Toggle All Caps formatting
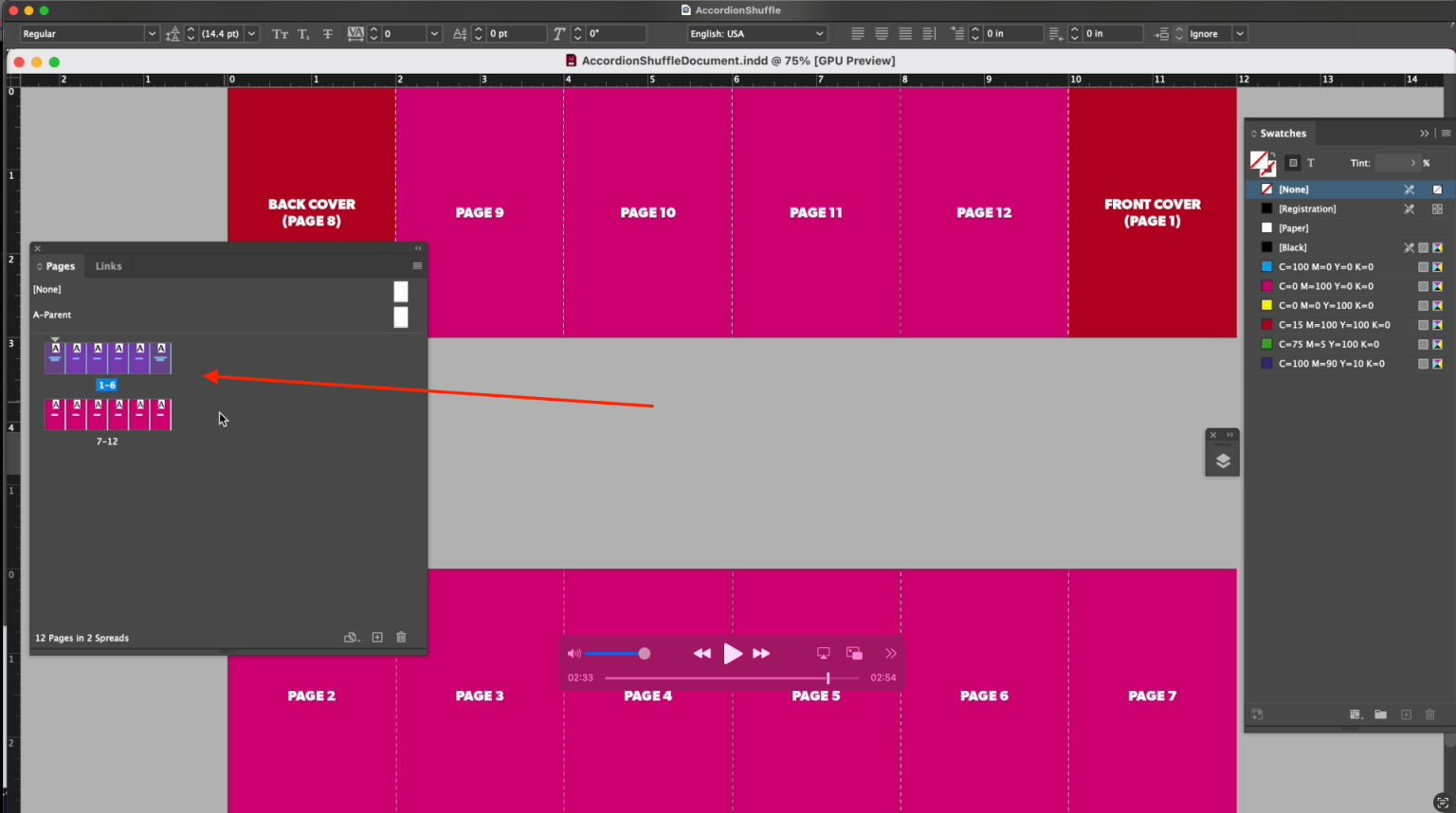The width and height of the screenshot is (1456, 813). pyautogui.click(x=280, y=33)
